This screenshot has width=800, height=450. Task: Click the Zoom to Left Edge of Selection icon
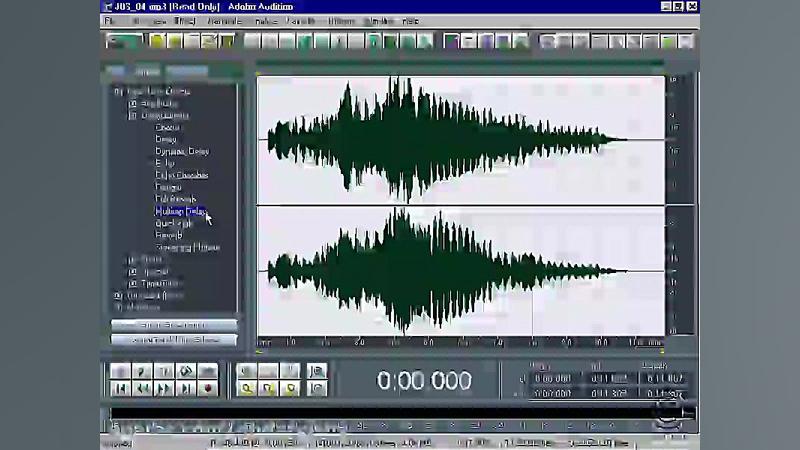coord(268,389)
